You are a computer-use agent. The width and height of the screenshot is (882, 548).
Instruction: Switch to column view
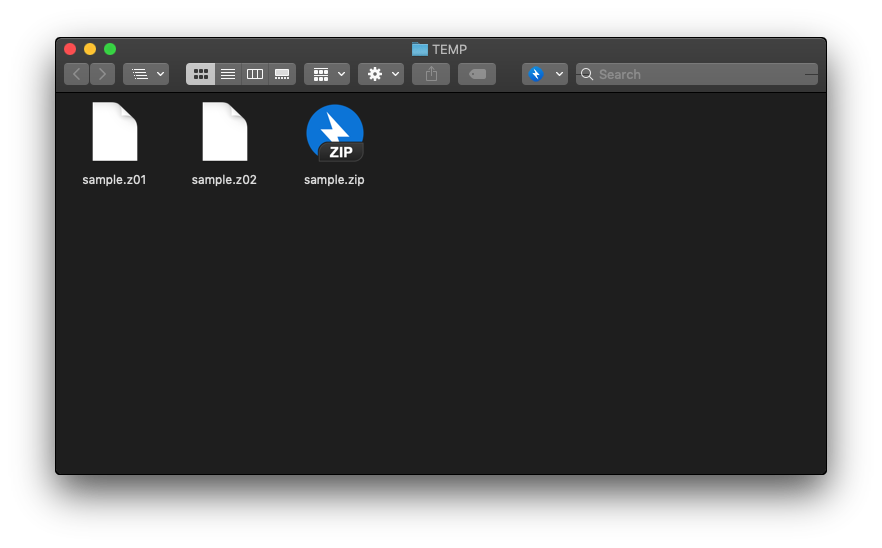tap(255, 74)
